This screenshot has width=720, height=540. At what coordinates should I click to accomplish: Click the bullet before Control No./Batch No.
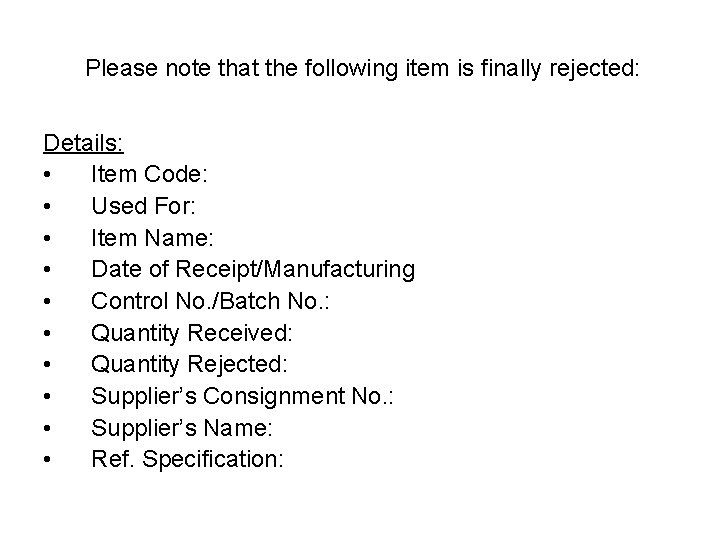(49, 302)
